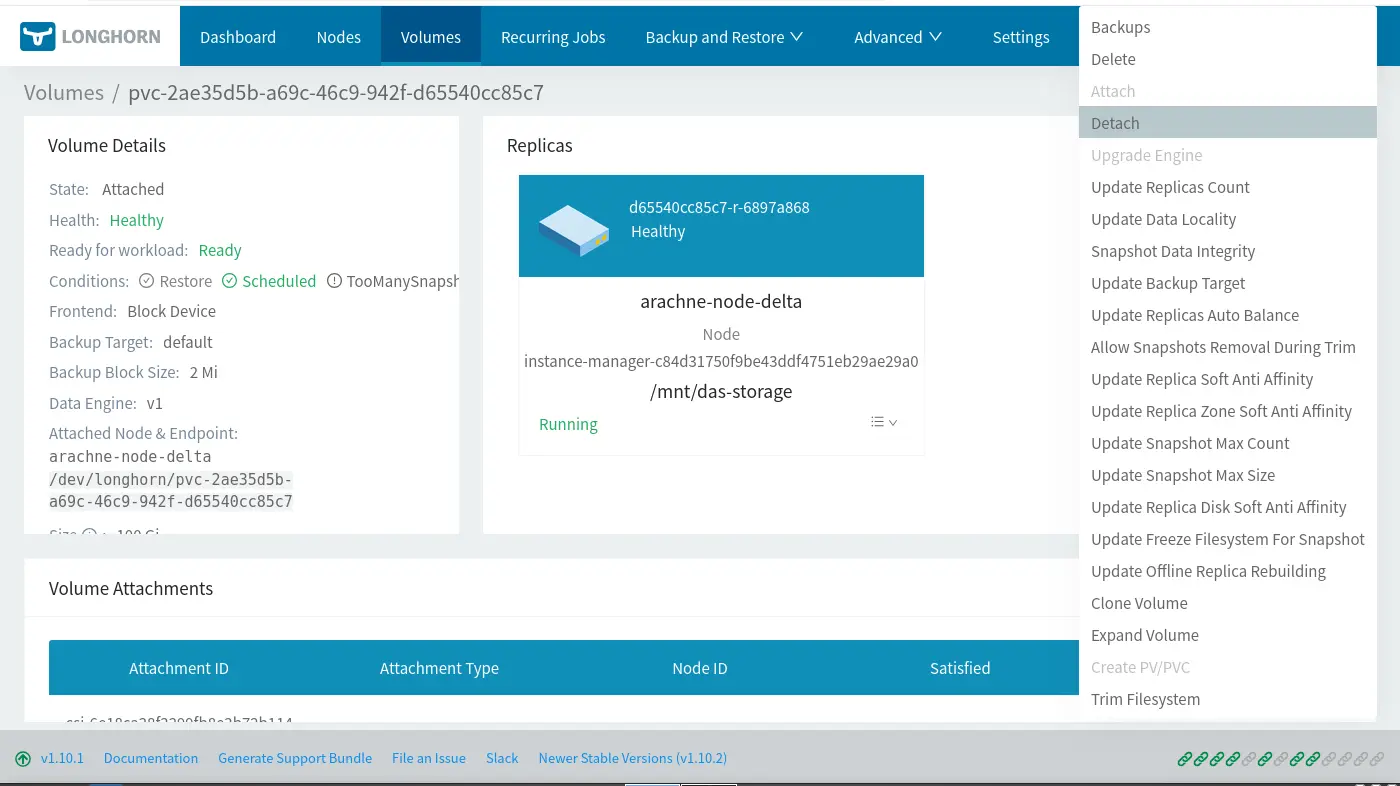Click the Restore condition check icon
The height and width of the screenshot is (786, 1400).
[146, 281]
